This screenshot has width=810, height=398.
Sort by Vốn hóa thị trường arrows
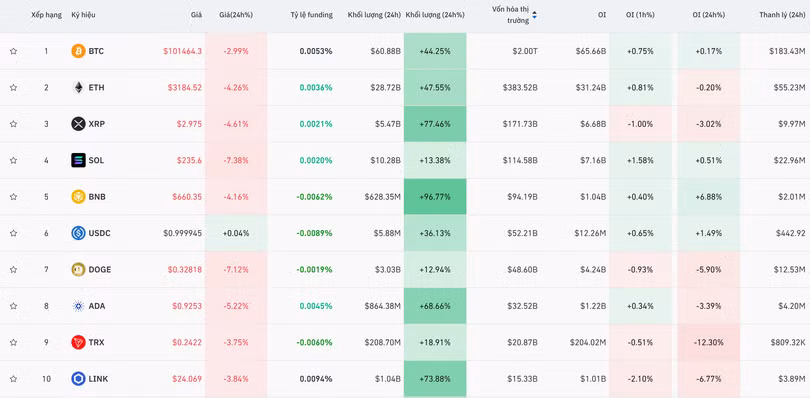click(535, 15)
